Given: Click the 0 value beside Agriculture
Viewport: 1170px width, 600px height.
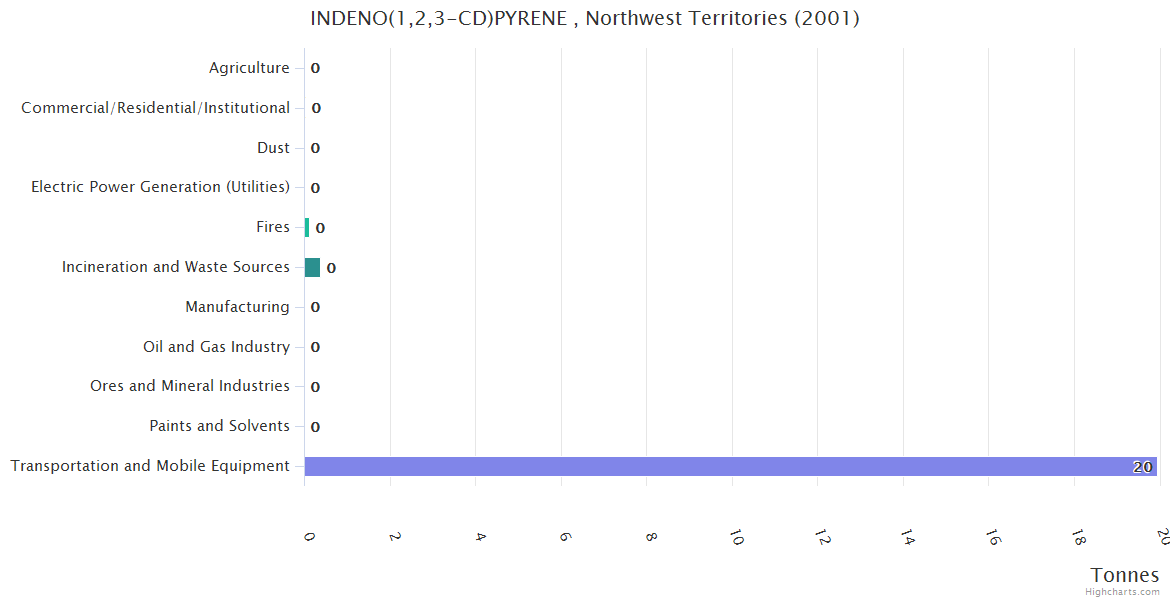Looking at the screenshot, I should point(315,69).
